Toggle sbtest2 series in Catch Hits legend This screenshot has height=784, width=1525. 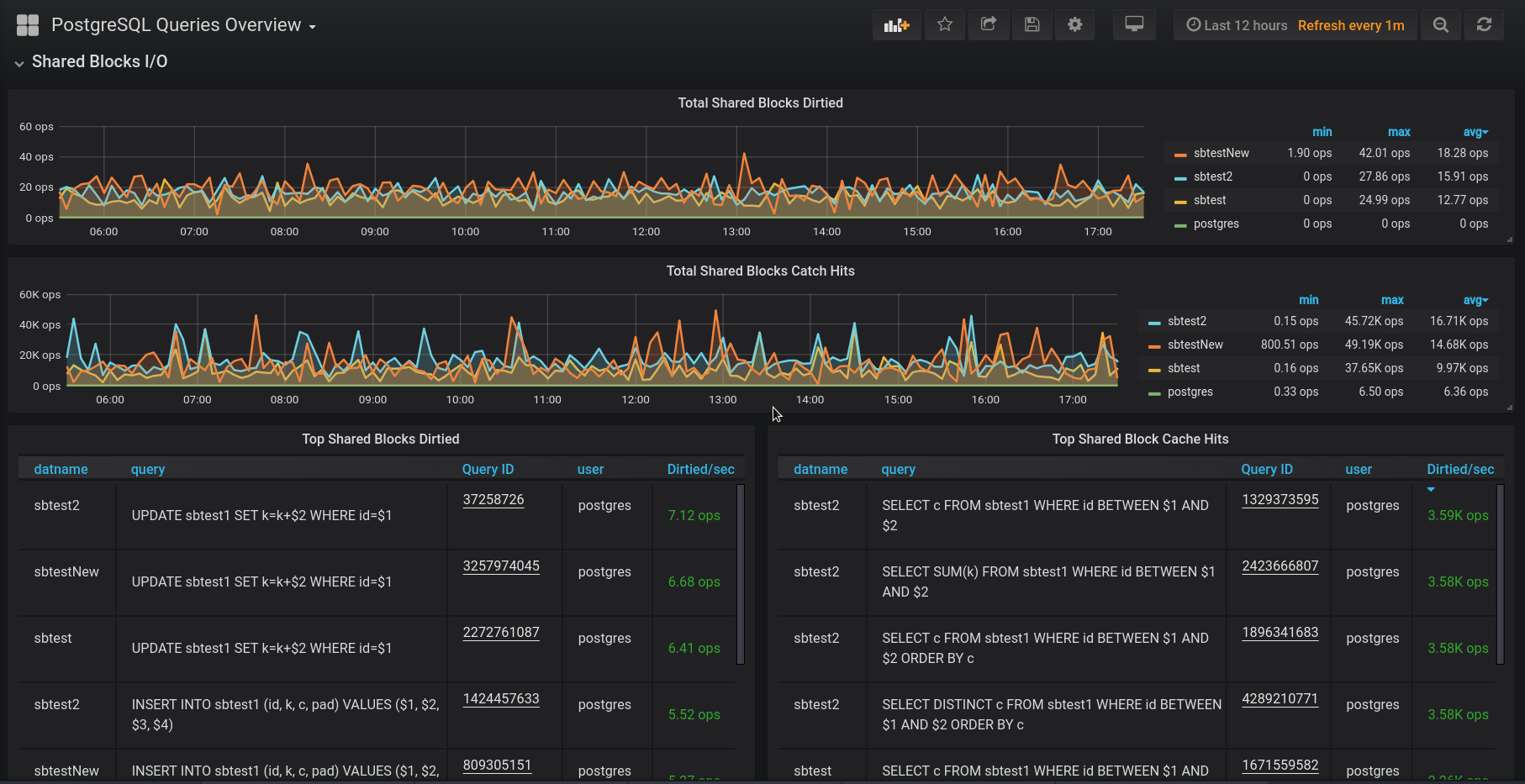(1186, 321)
